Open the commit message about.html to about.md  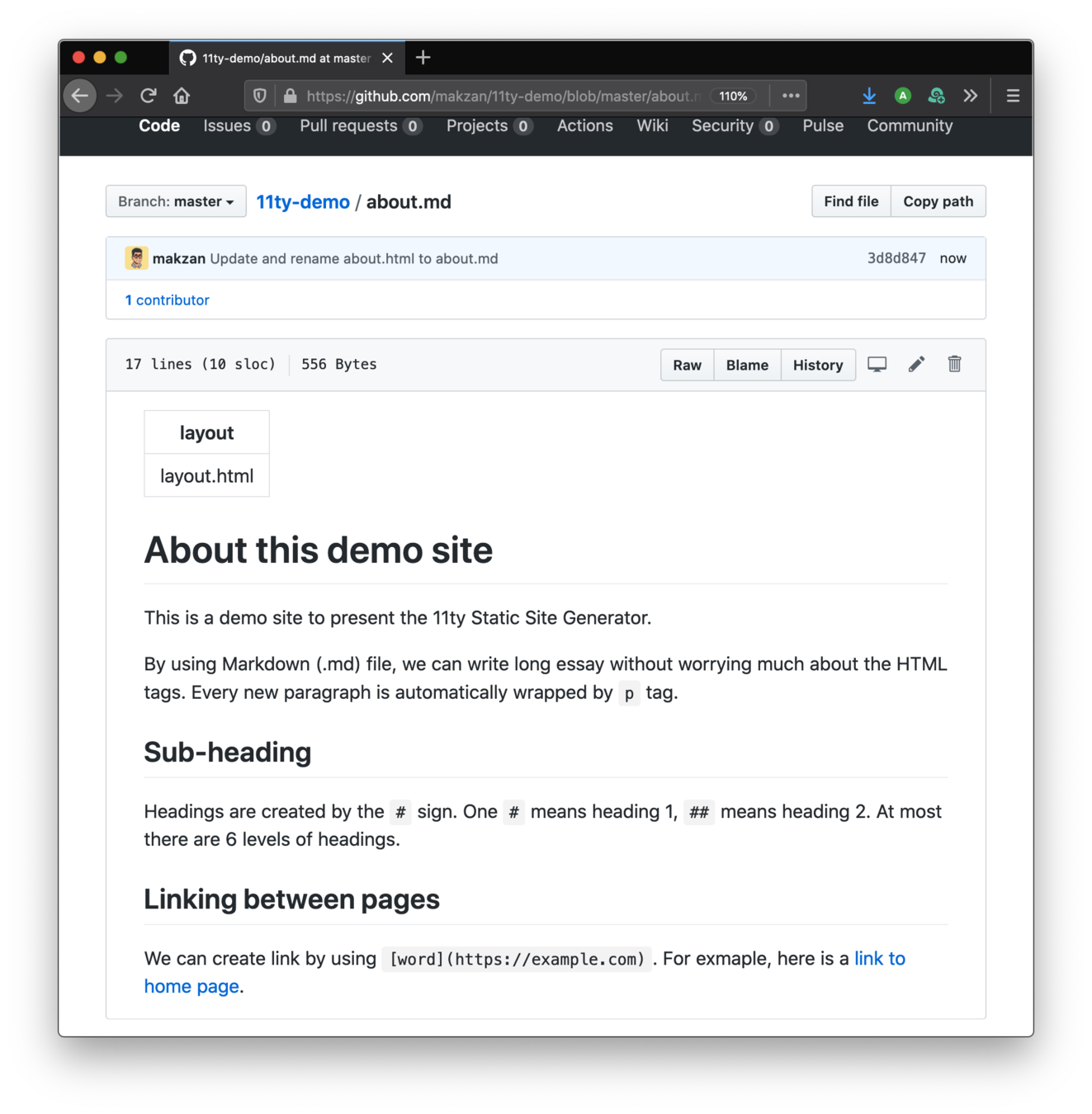pos(354,258)
